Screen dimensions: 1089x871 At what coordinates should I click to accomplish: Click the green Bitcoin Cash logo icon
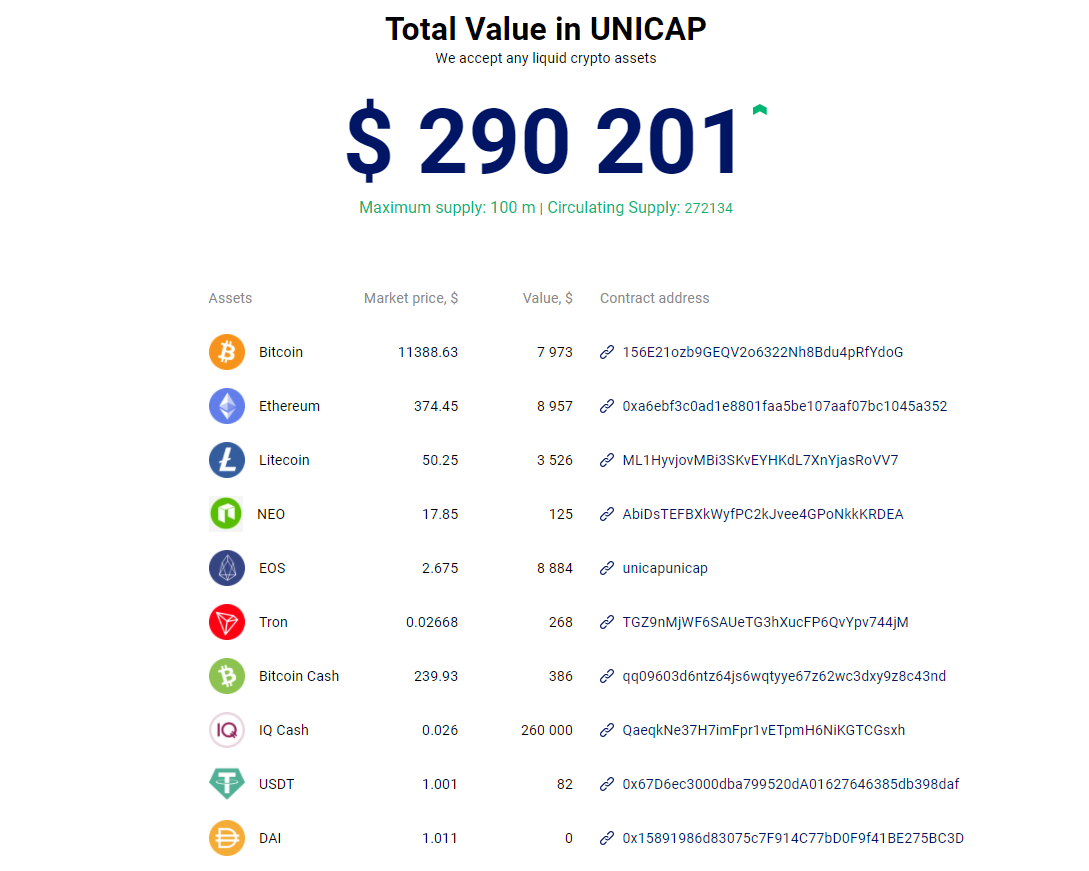coord(226,676)
